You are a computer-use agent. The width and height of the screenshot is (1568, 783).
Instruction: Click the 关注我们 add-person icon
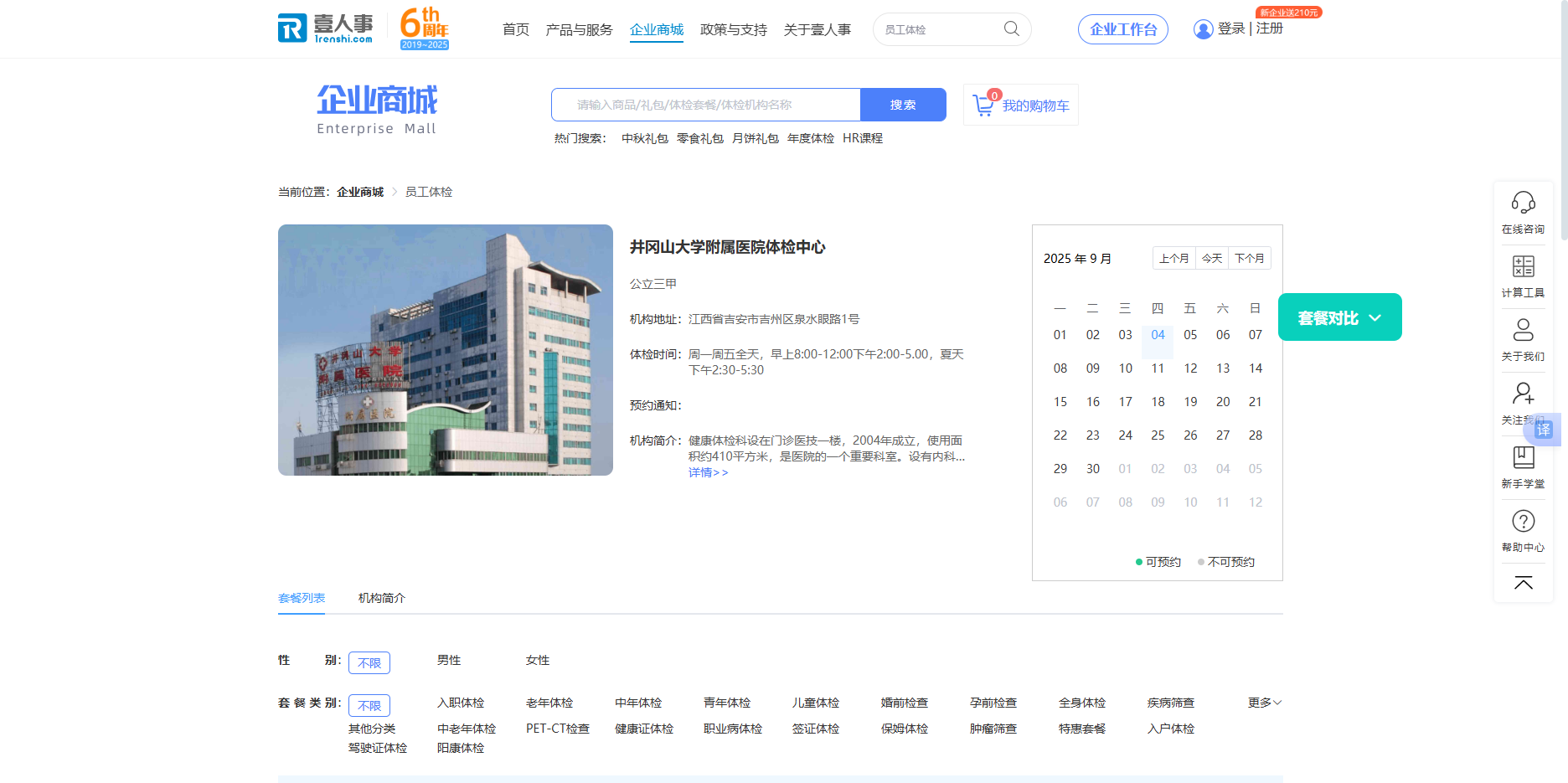[1523, 394]
